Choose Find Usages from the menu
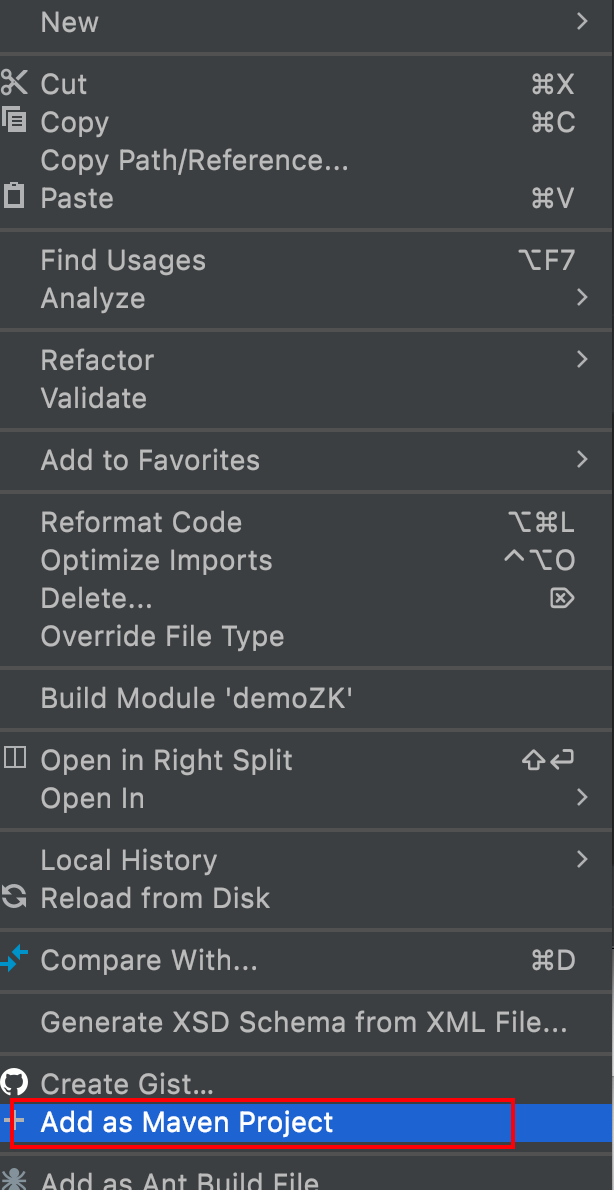Viewport: 614px width, 1190px height. click(123, 260)
